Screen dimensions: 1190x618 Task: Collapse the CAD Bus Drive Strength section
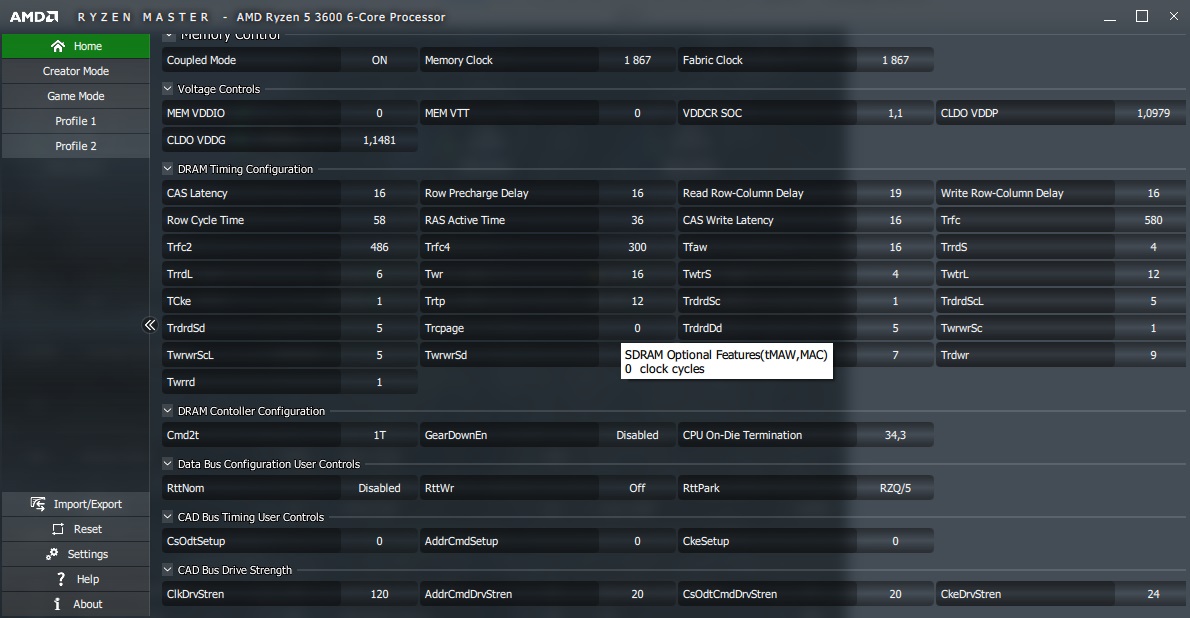168,570
